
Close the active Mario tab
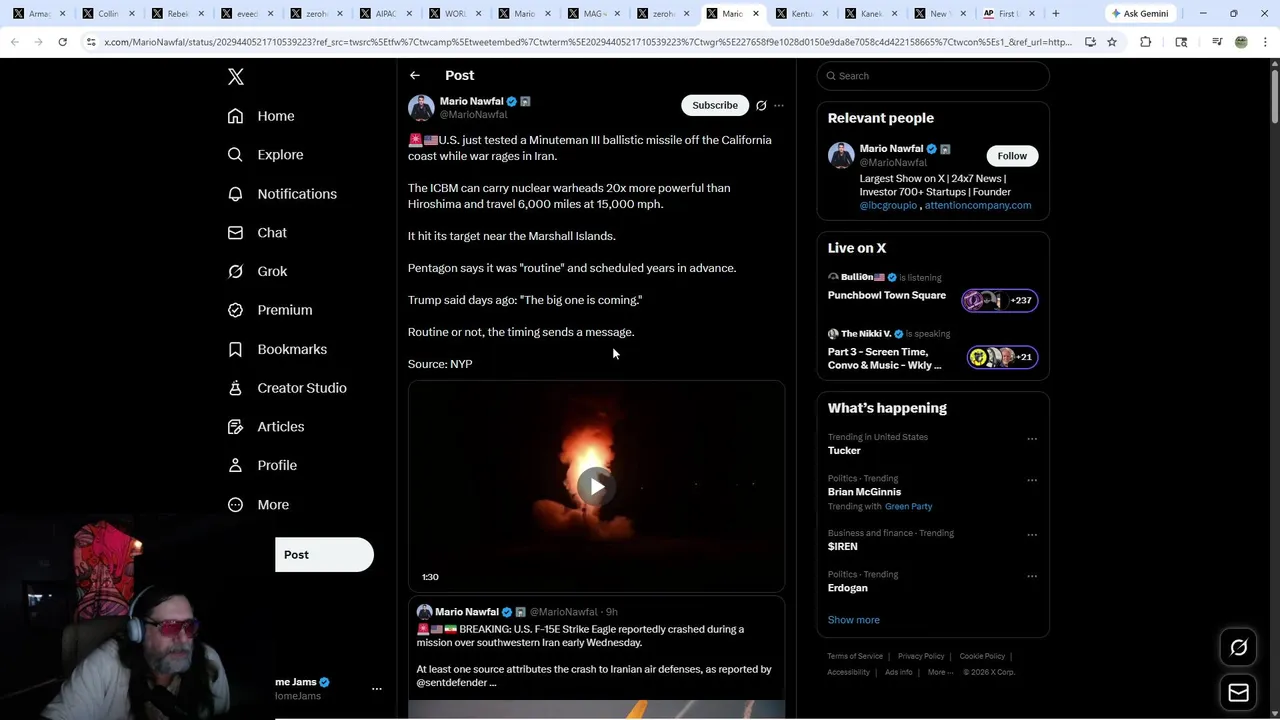756,14
